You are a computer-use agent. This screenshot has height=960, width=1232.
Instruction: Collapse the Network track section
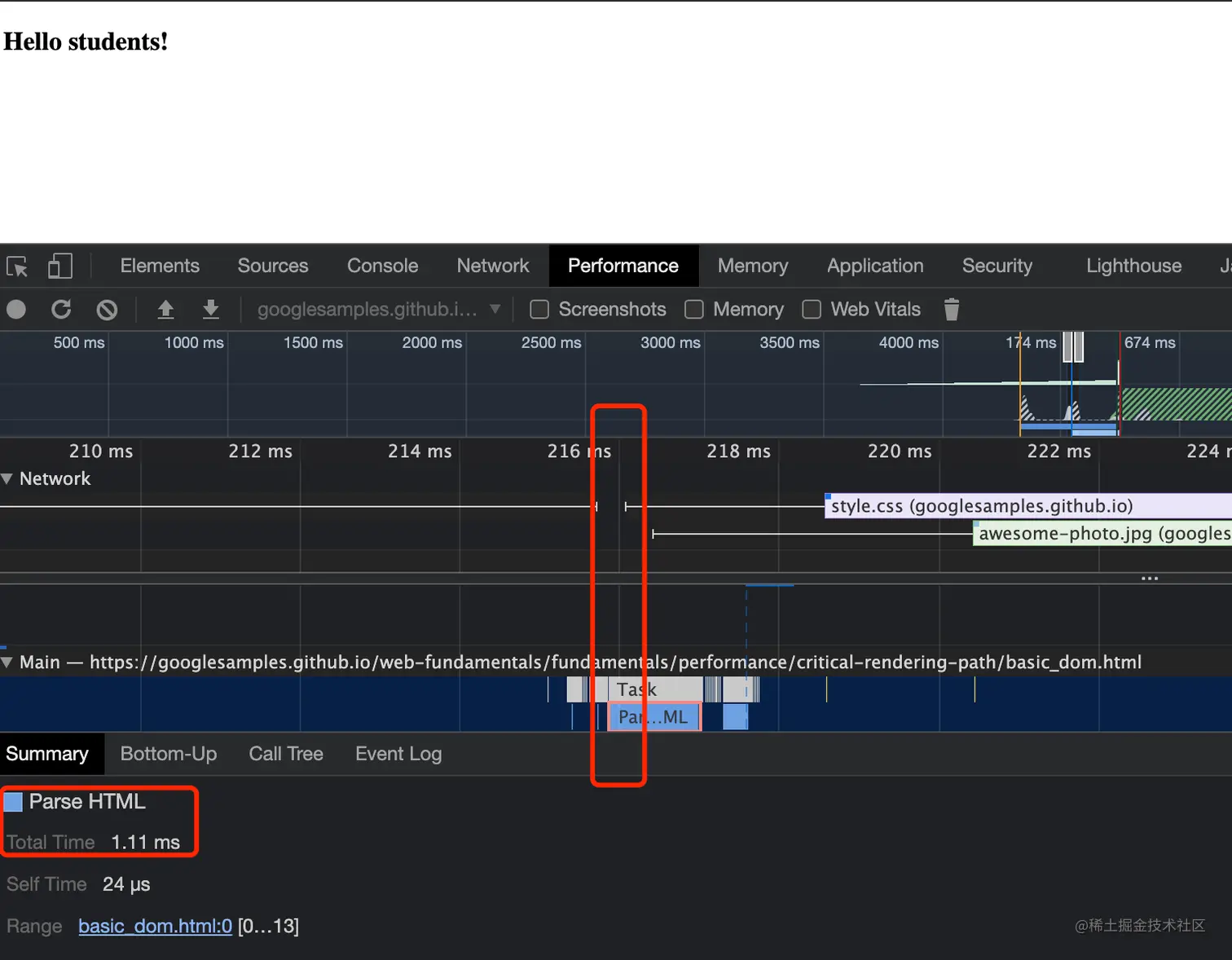point(7,479)
